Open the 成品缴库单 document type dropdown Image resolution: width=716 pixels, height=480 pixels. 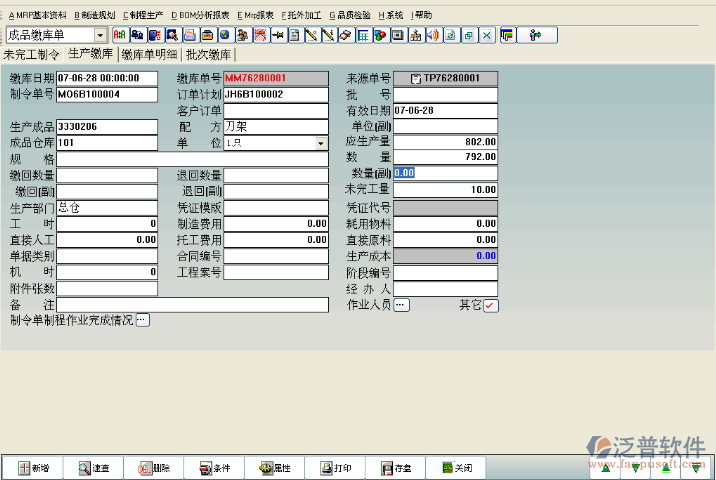[x=100, y=35]
